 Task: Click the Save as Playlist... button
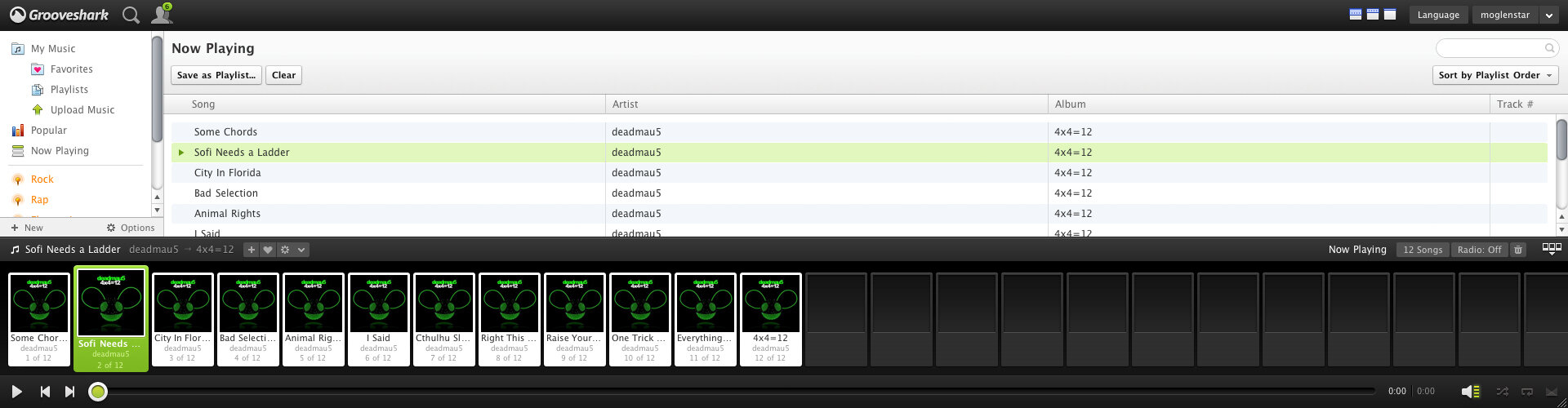tap(216, 75)
